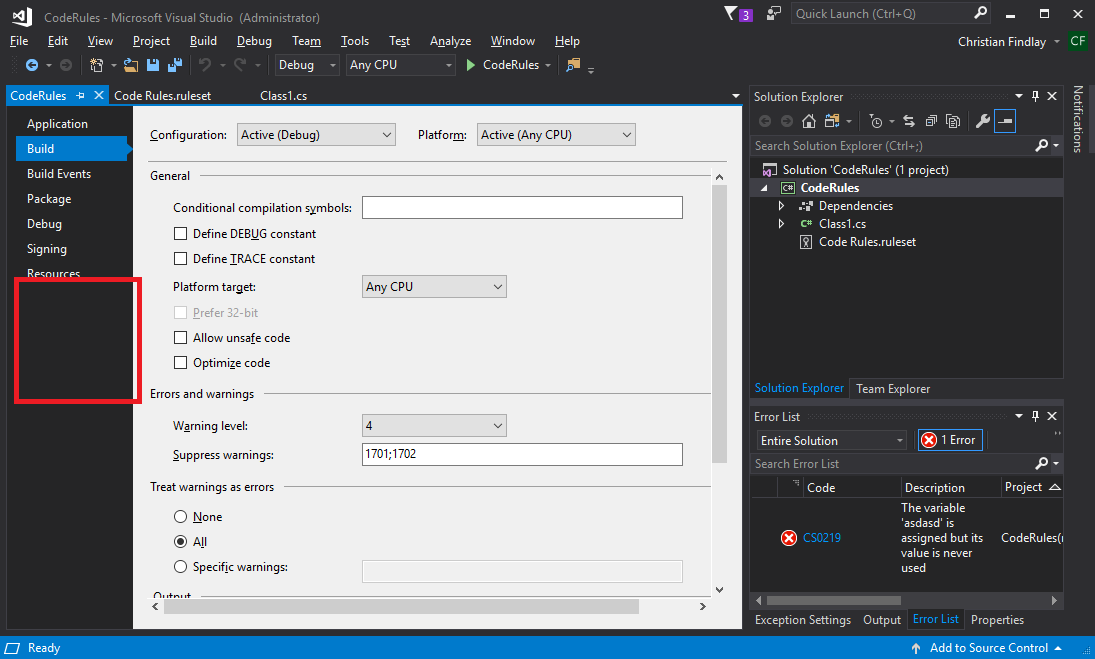Screen dimensions: 1095x659
Task: Toggle Preview Selected Items icon in Solution Explorer
Action: [x=1005, y=121]
